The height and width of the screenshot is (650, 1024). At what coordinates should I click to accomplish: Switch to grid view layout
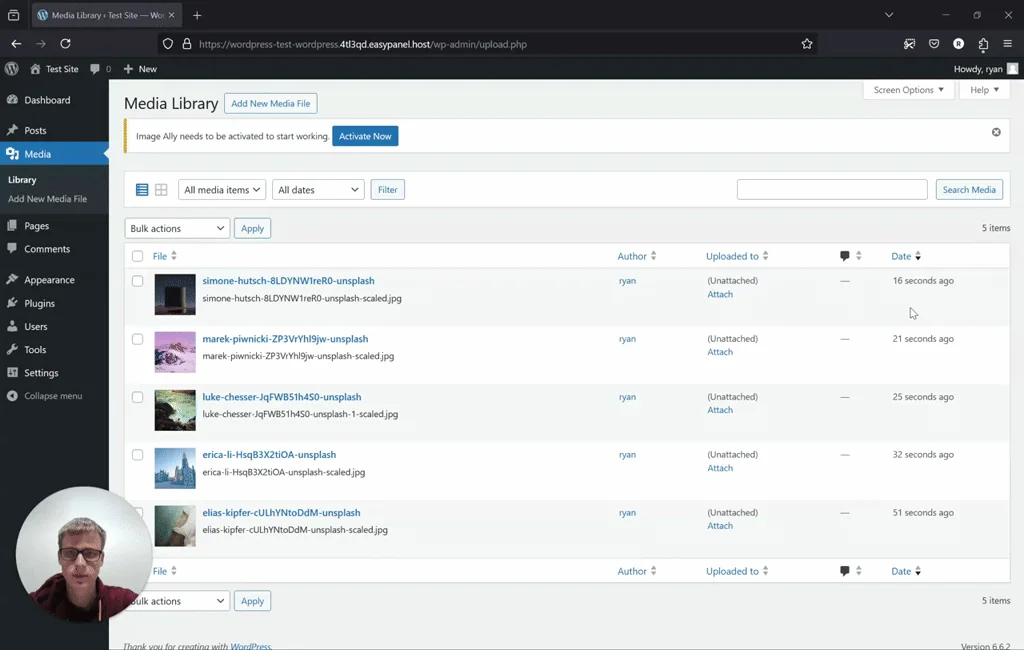(161, 189)
